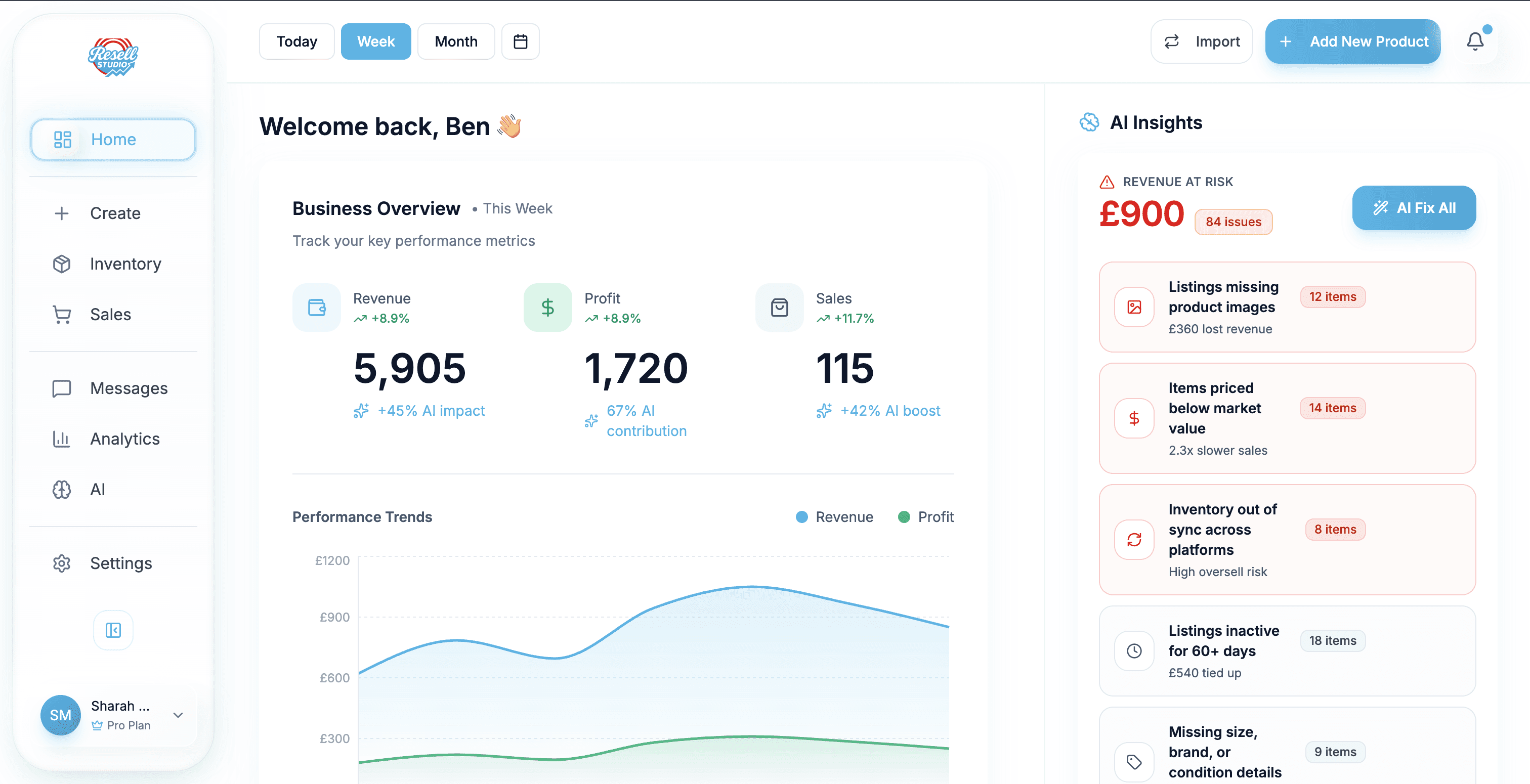The width and height of the screenshot is (1530, 784).
Task: Select the Inventory icon in the sidebar
Action: point(62,264)
